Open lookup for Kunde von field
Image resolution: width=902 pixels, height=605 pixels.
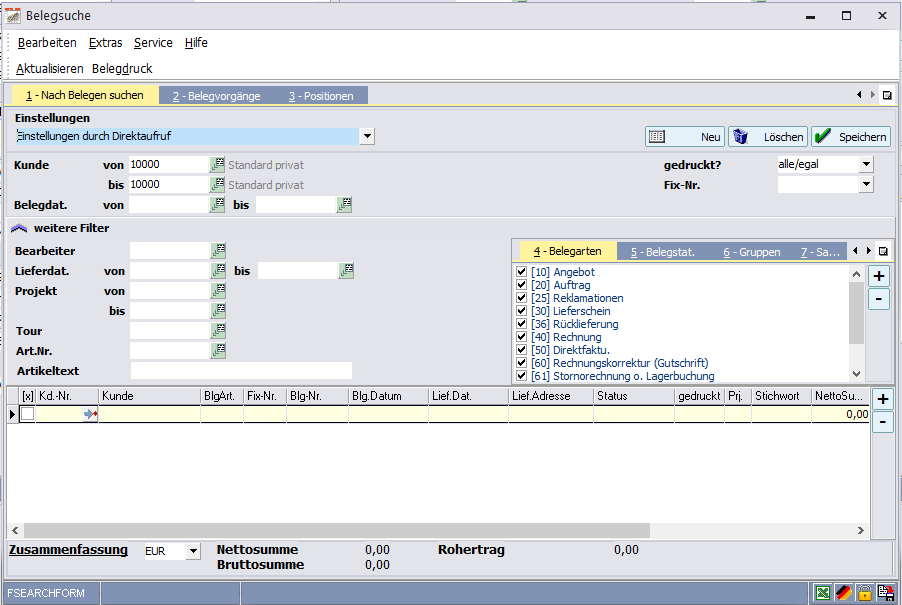point(217,164)
